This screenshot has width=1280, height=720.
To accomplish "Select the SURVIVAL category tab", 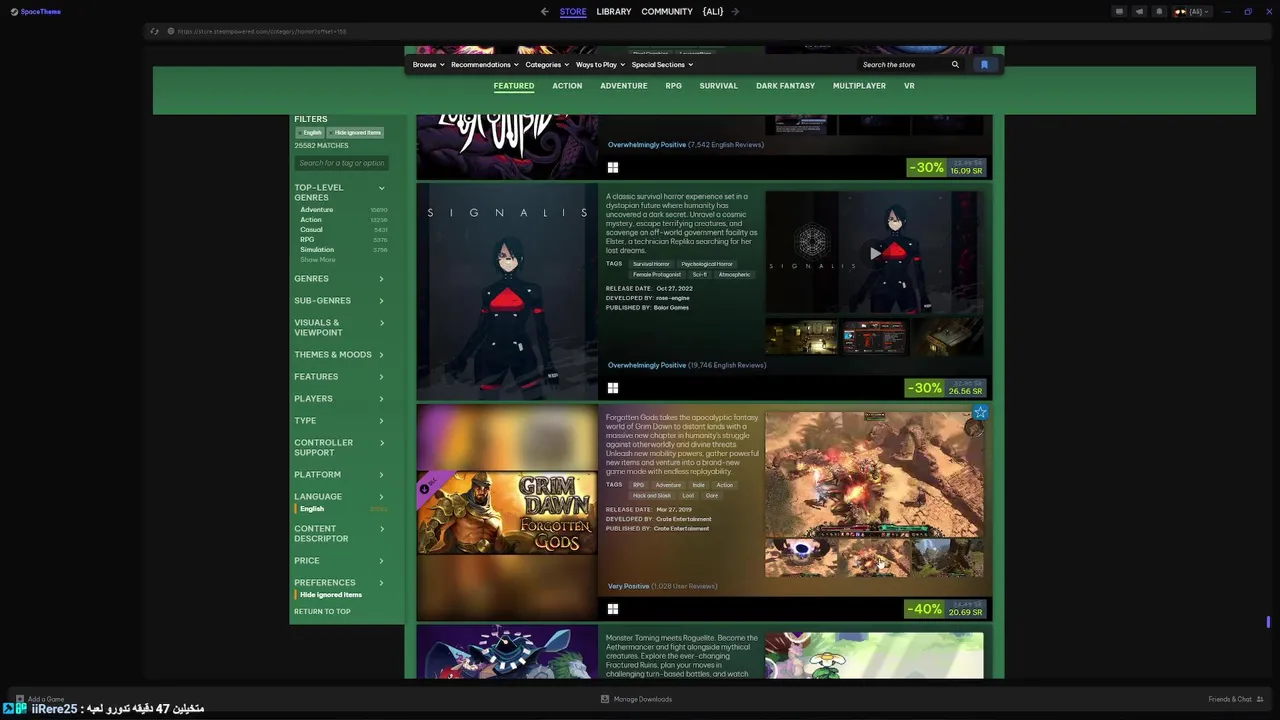I will coord(718,86).
